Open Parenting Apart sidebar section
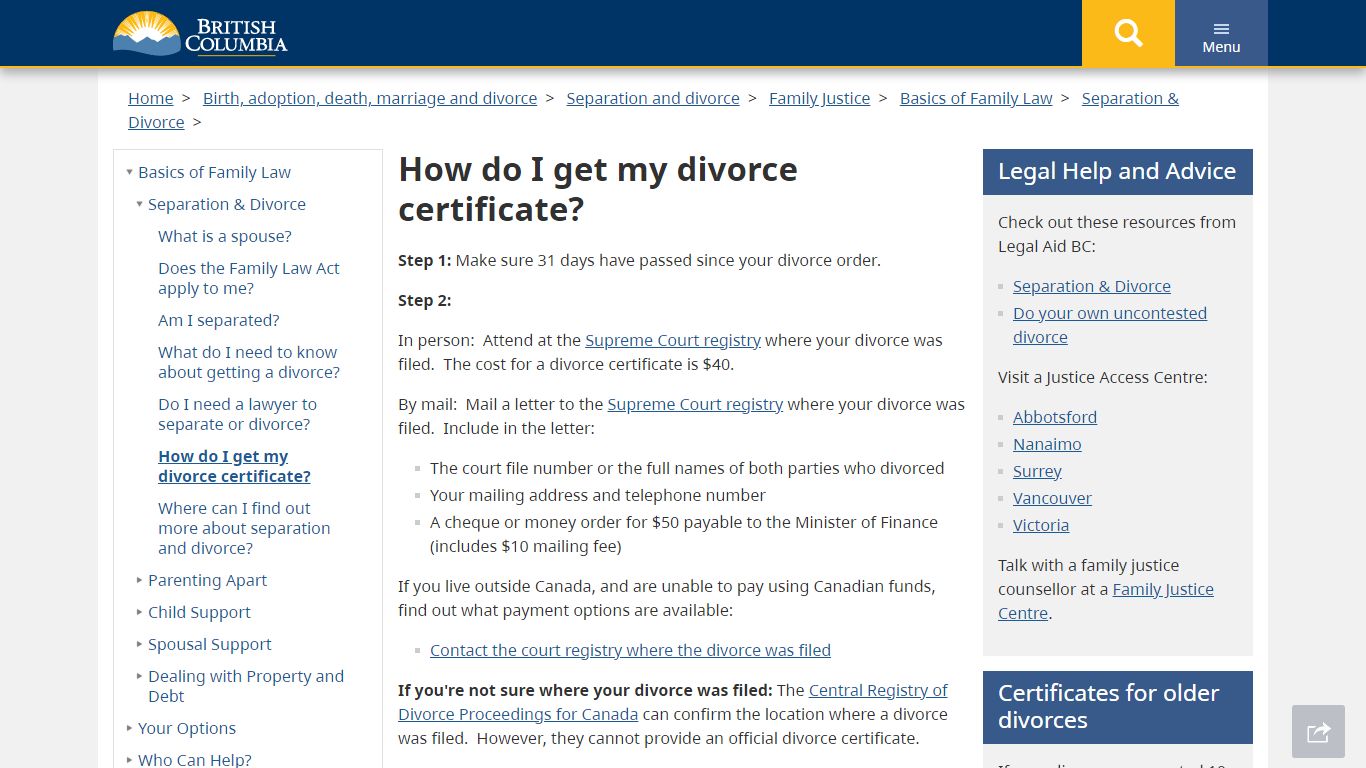The image size is (1366, 768). click(x=207, y=580)
